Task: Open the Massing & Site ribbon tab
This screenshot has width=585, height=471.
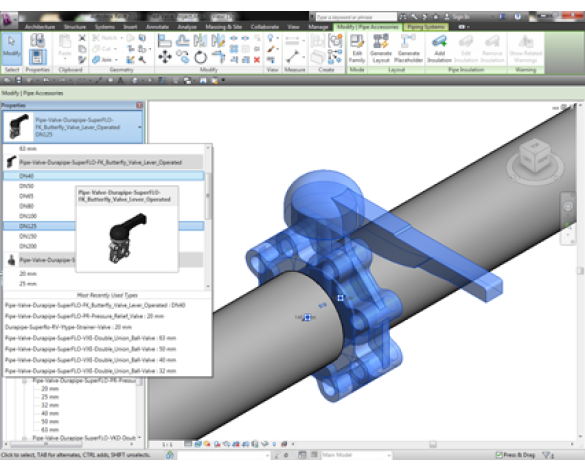Action: click(223, 27)
